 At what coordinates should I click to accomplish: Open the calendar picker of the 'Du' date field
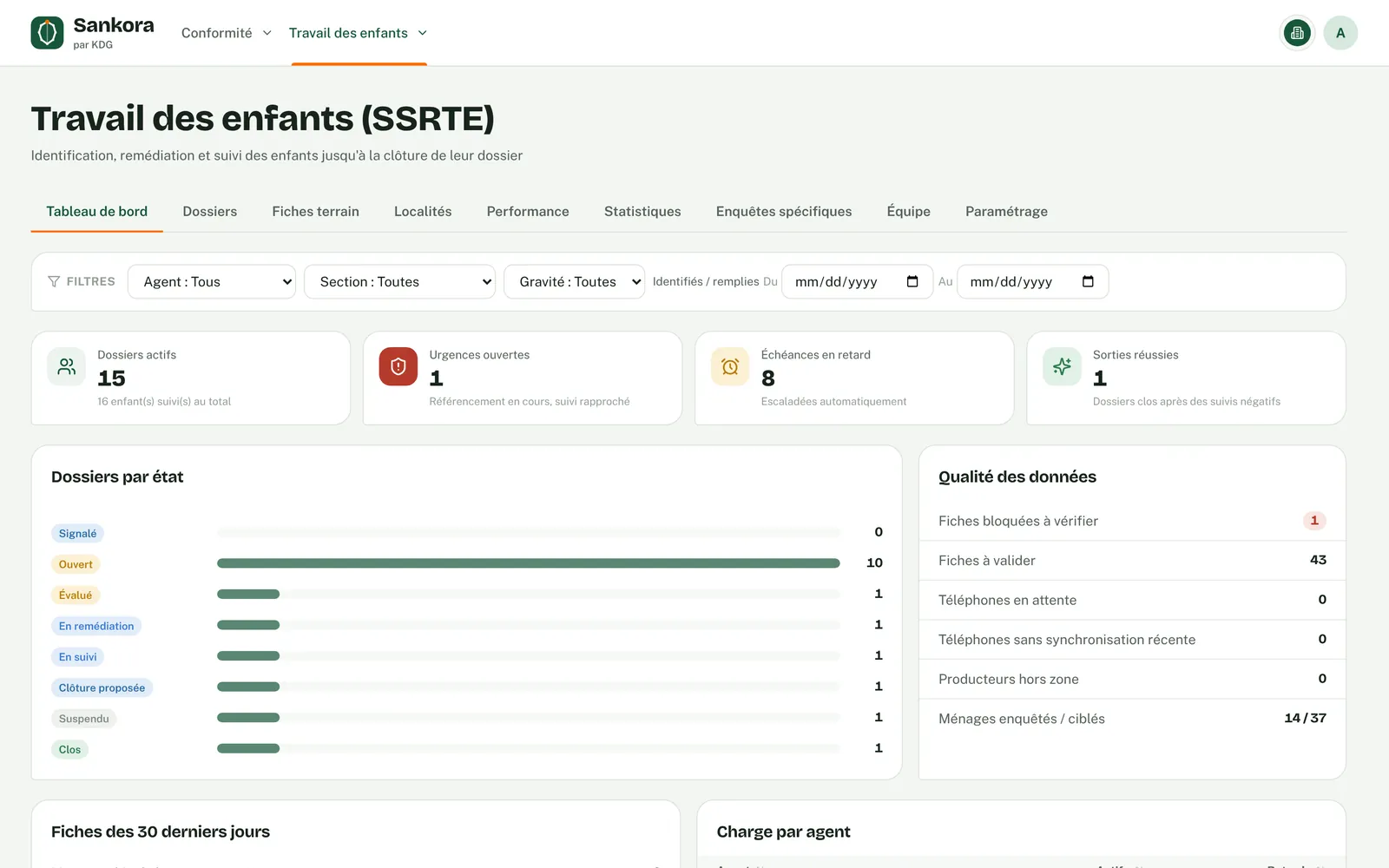click(912, 281)
